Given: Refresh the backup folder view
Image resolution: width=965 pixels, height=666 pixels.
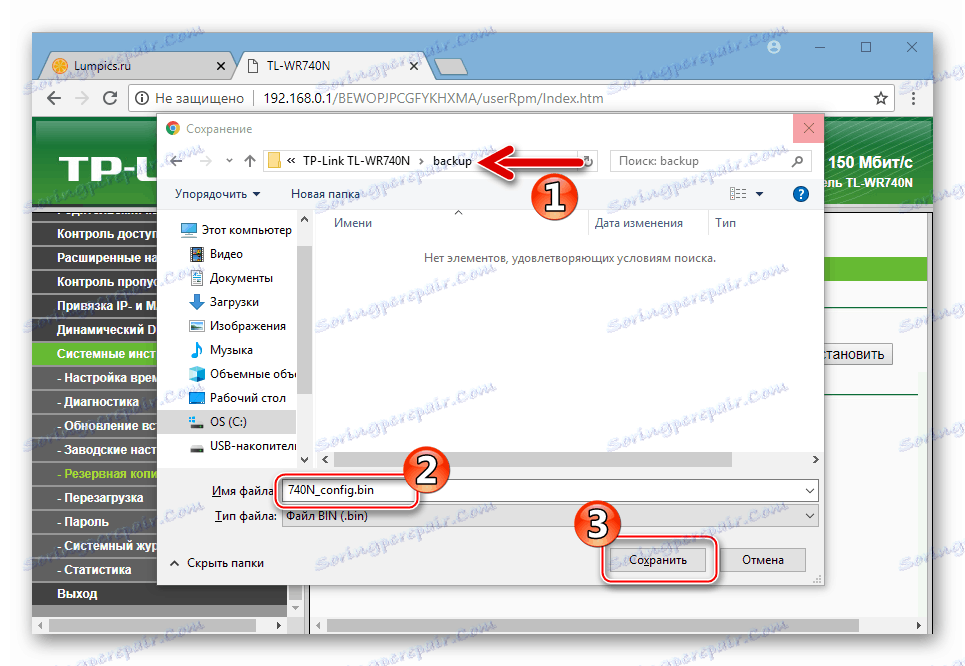Looking at the screenshot, I should click(x=588, y=161).
